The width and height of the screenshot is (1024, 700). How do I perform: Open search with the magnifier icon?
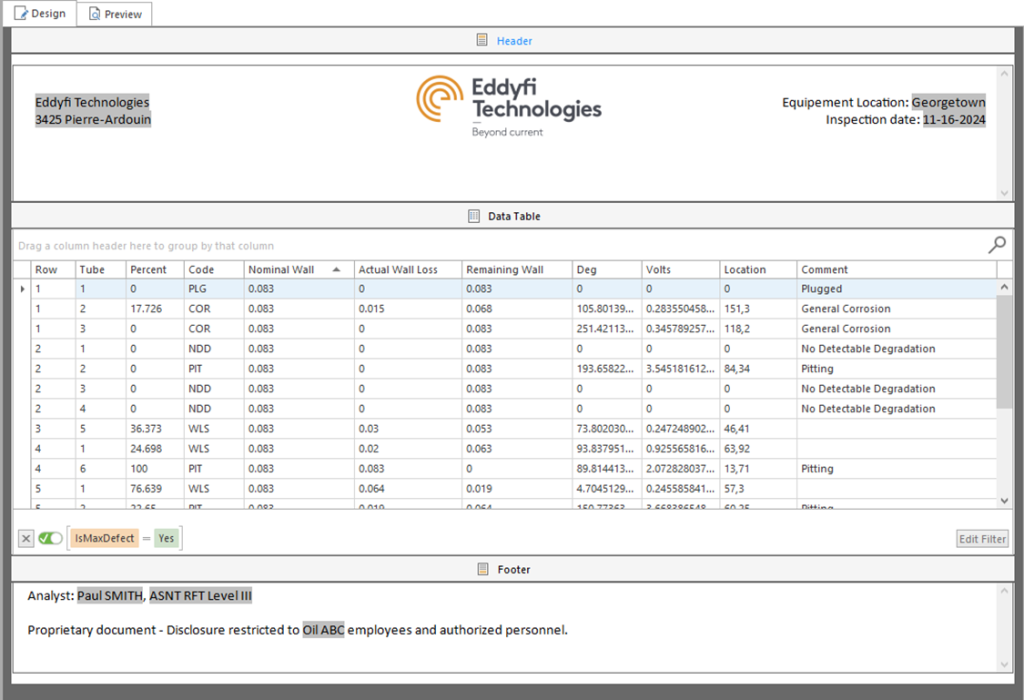coord(996,245)
